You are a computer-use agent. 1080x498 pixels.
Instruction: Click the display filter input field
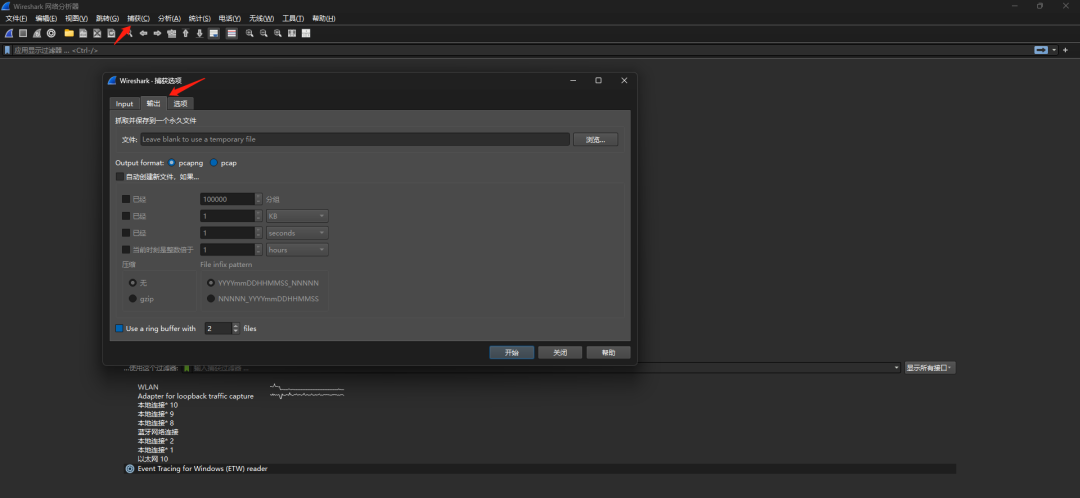pos(523,50)
